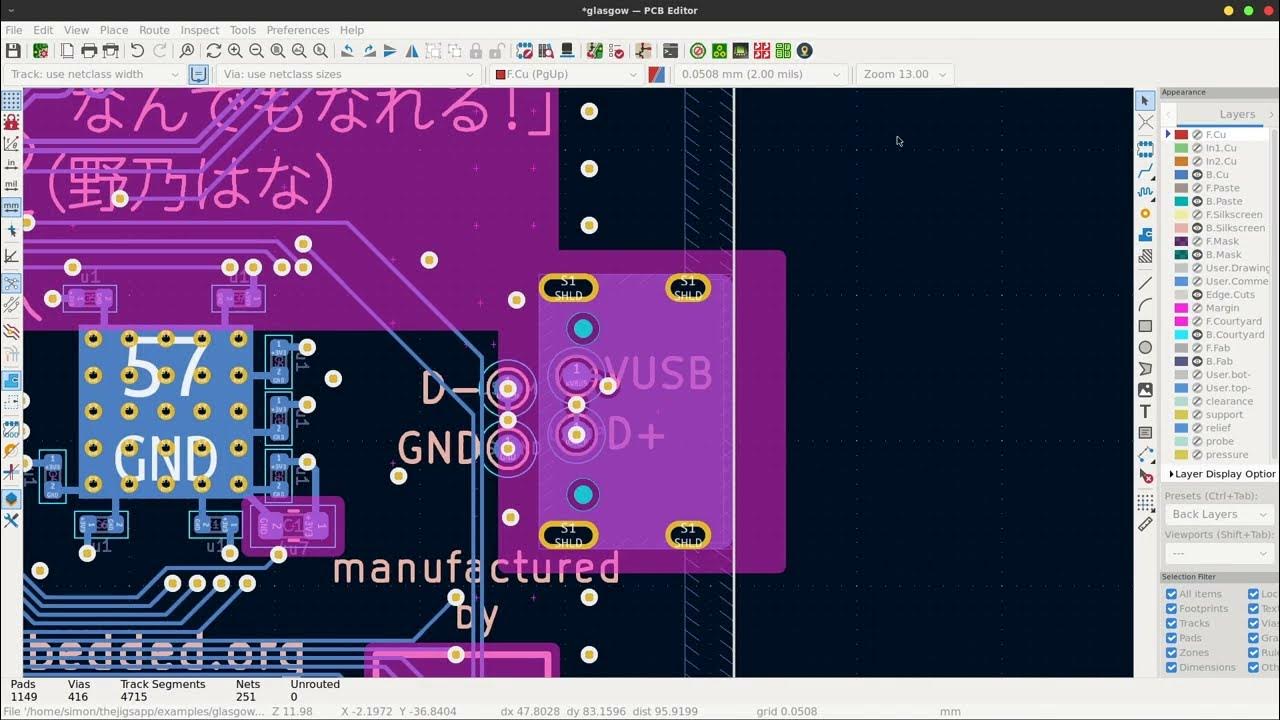1280x720 pixels.
Task: Select the Layers tab in Appearance panel
Action: (x=1237, y=114)
